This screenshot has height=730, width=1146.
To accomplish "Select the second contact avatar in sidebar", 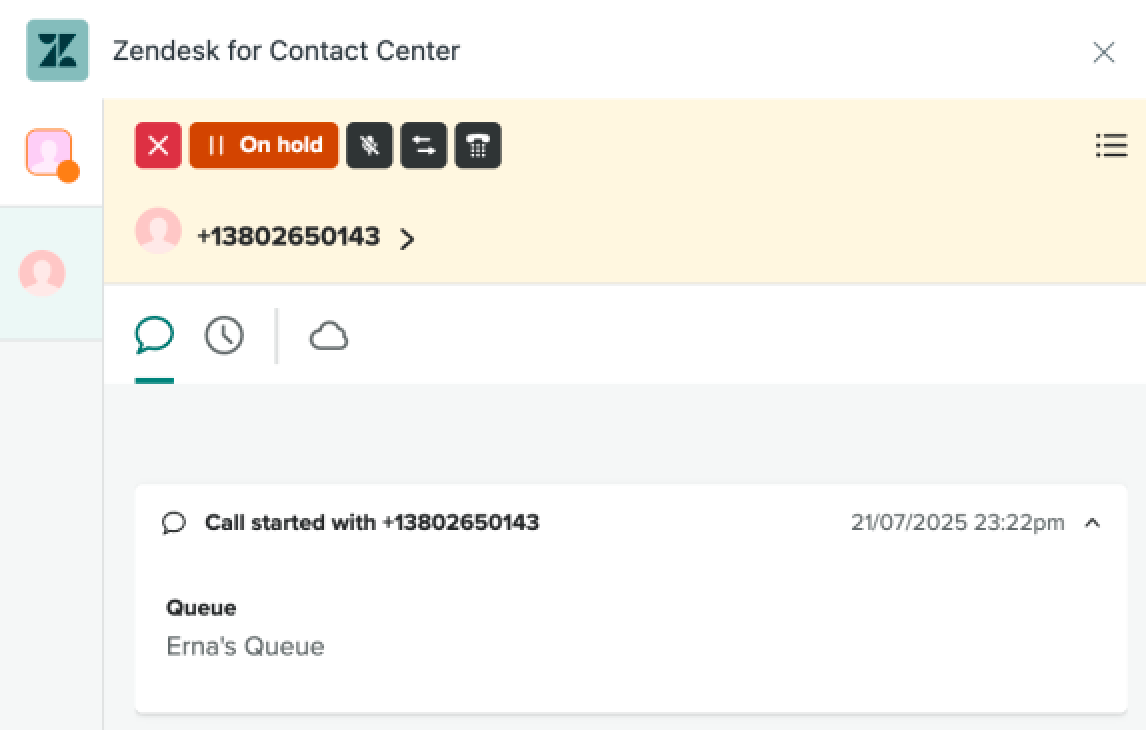I will [x=42, y=272].
